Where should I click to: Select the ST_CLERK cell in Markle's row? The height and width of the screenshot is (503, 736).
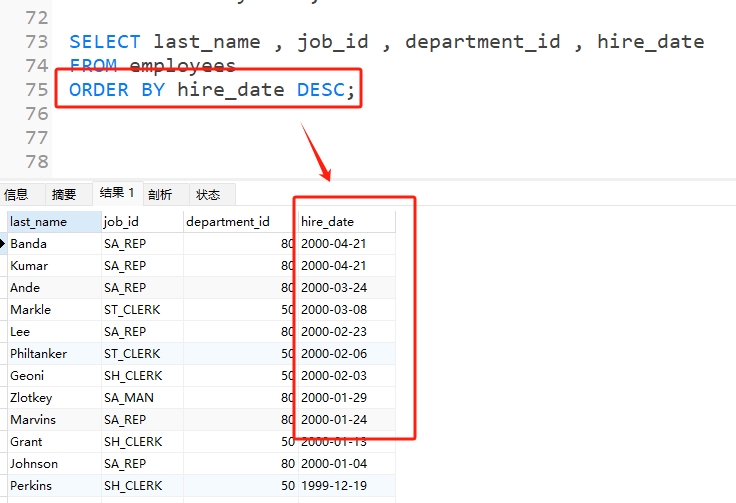142,309
